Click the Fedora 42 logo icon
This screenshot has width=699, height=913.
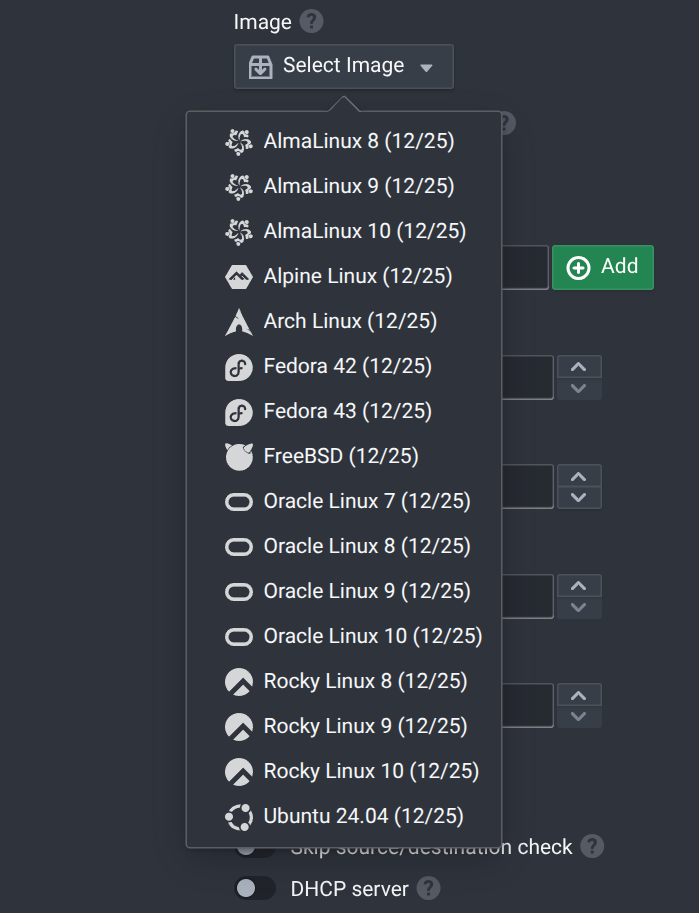pyautogui.click(x=239, y=367)
